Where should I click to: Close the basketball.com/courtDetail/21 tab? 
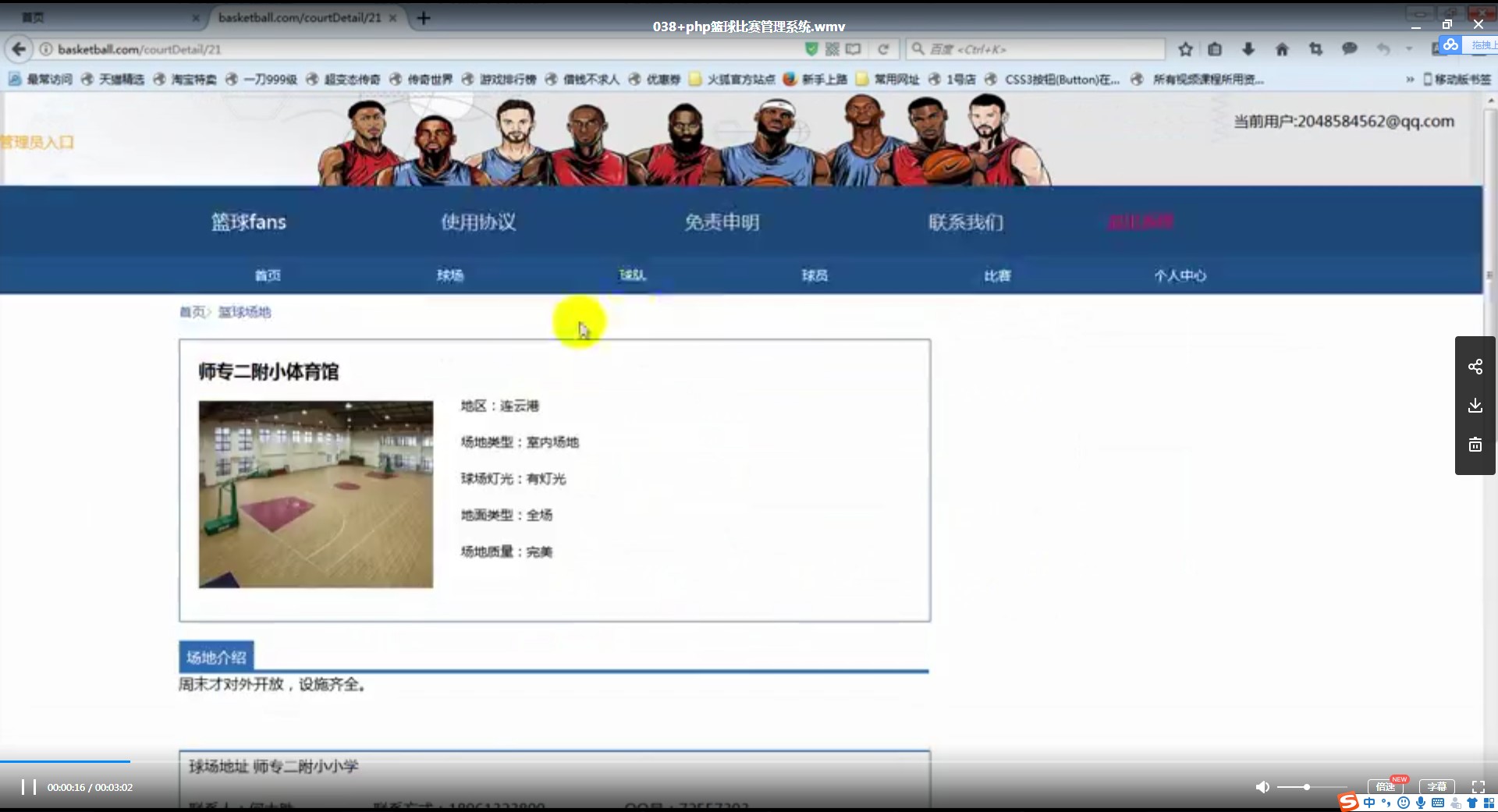[392, 17]
